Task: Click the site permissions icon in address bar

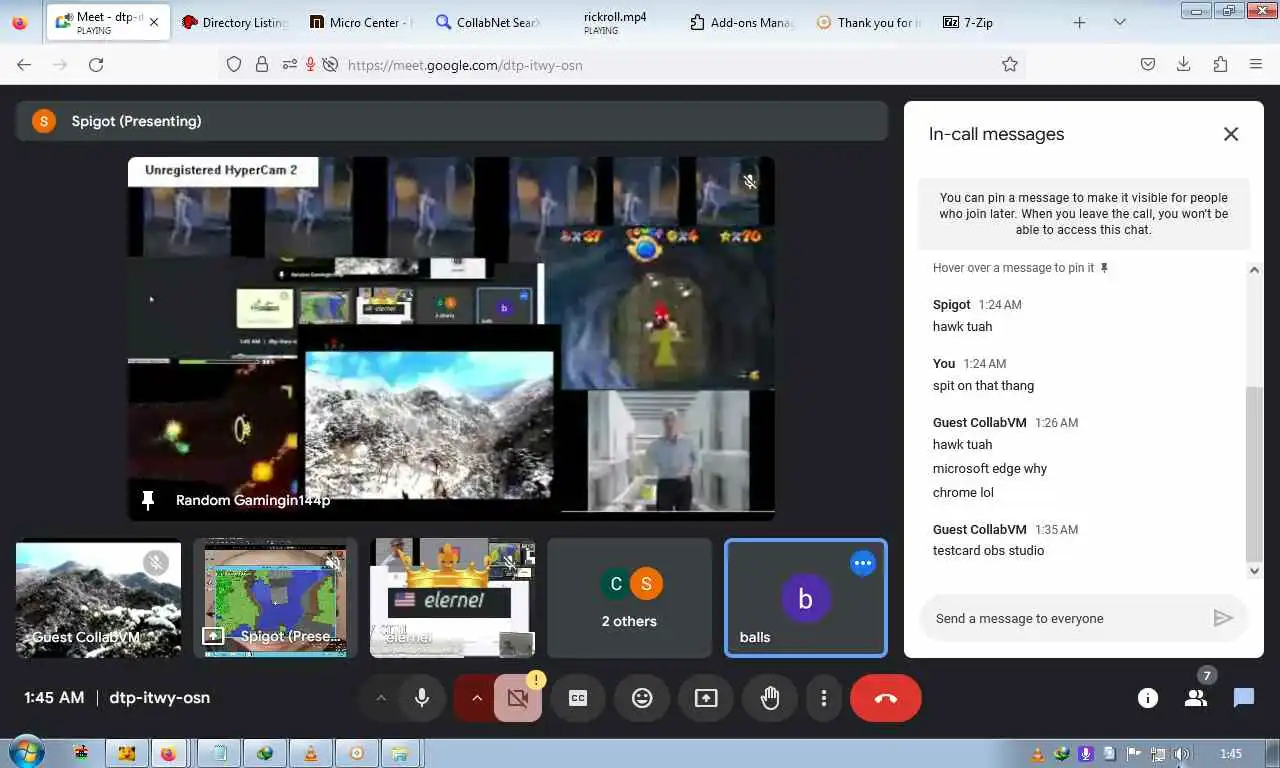Action: pos(289,65)
